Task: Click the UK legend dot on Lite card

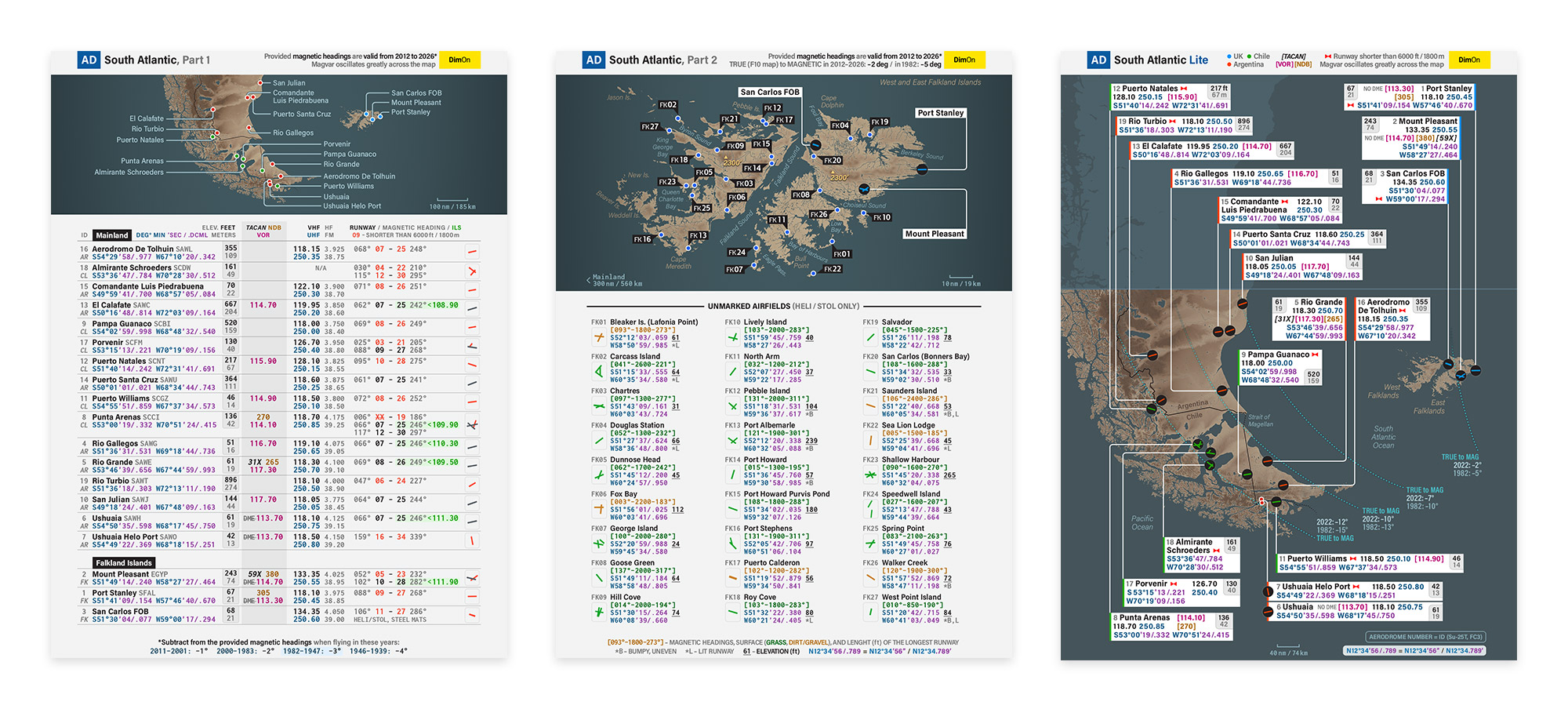Action: click(1229, 56)
